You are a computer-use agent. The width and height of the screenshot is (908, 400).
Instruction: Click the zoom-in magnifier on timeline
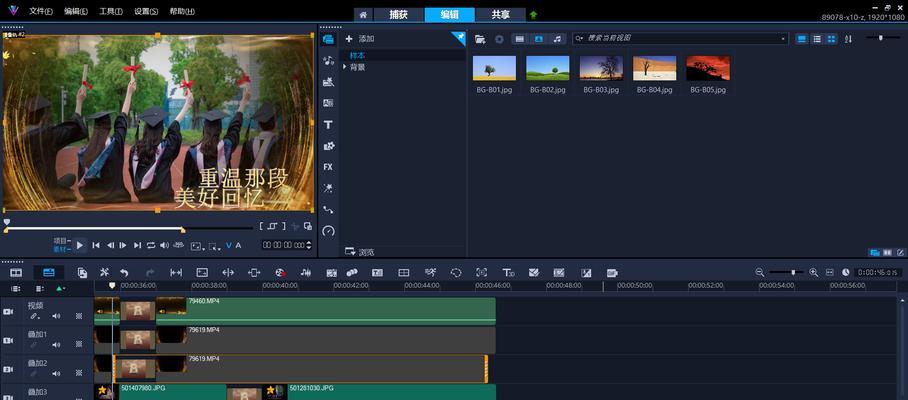[813, 272]
